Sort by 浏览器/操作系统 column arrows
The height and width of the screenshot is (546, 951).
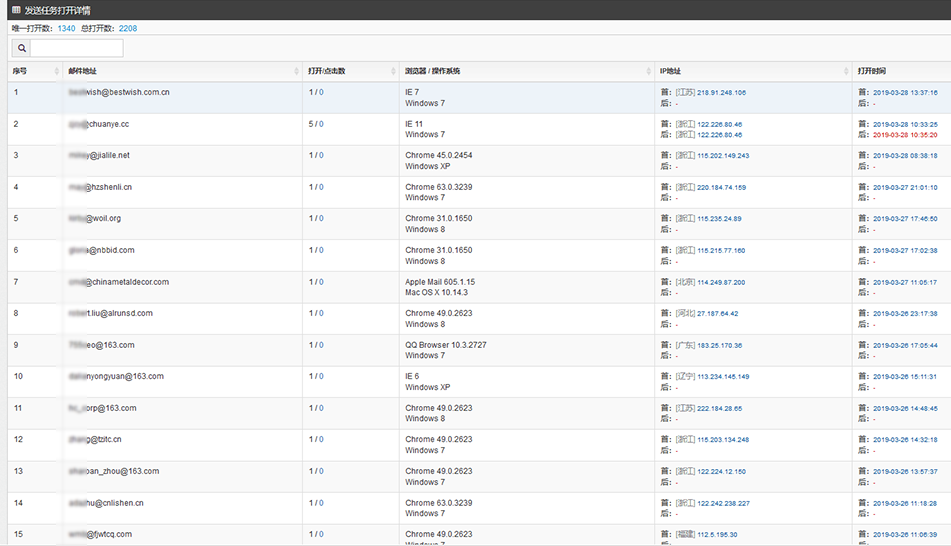646,71
